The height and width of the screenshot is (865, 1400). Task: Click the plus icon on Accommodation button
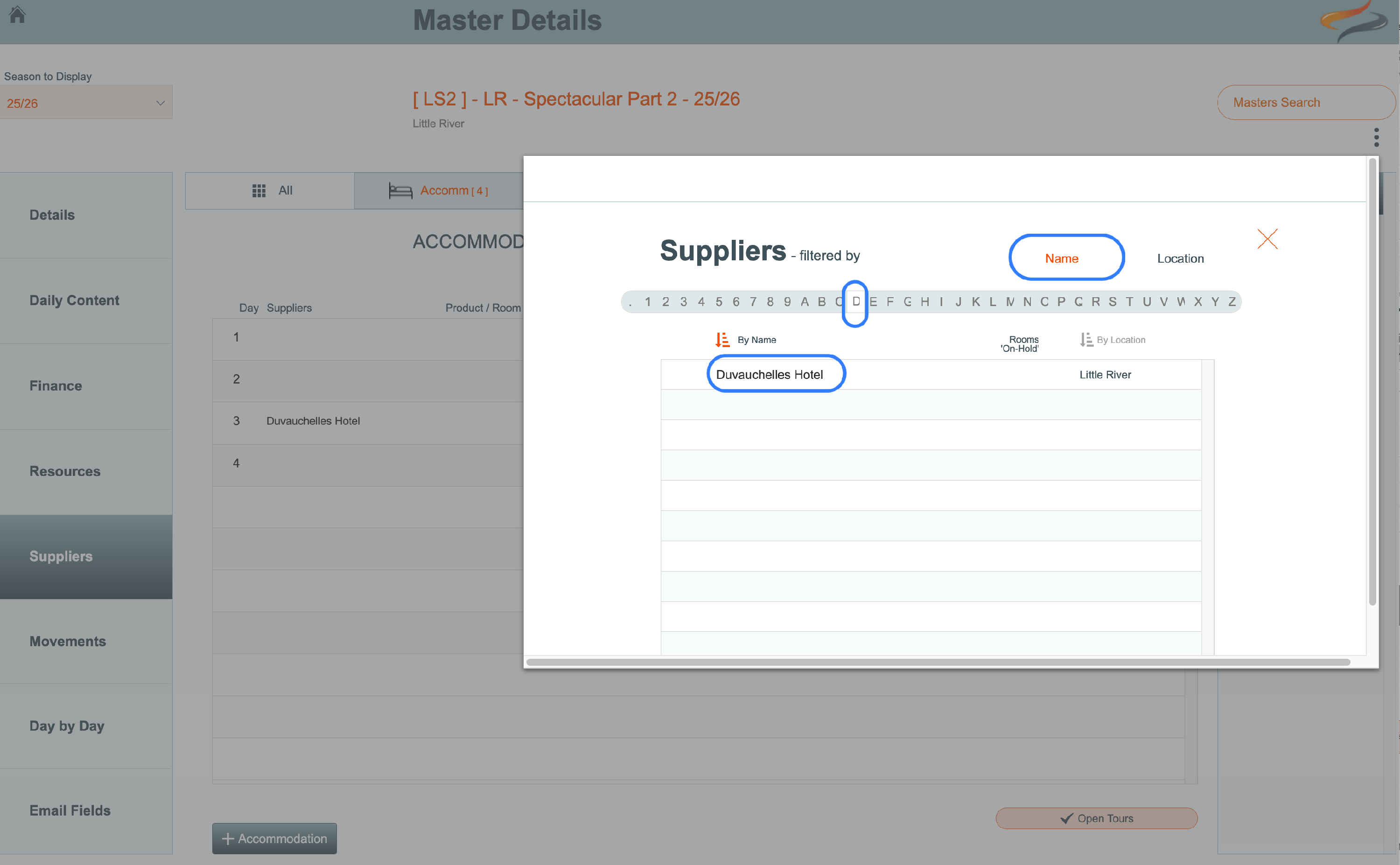(228, 838)
